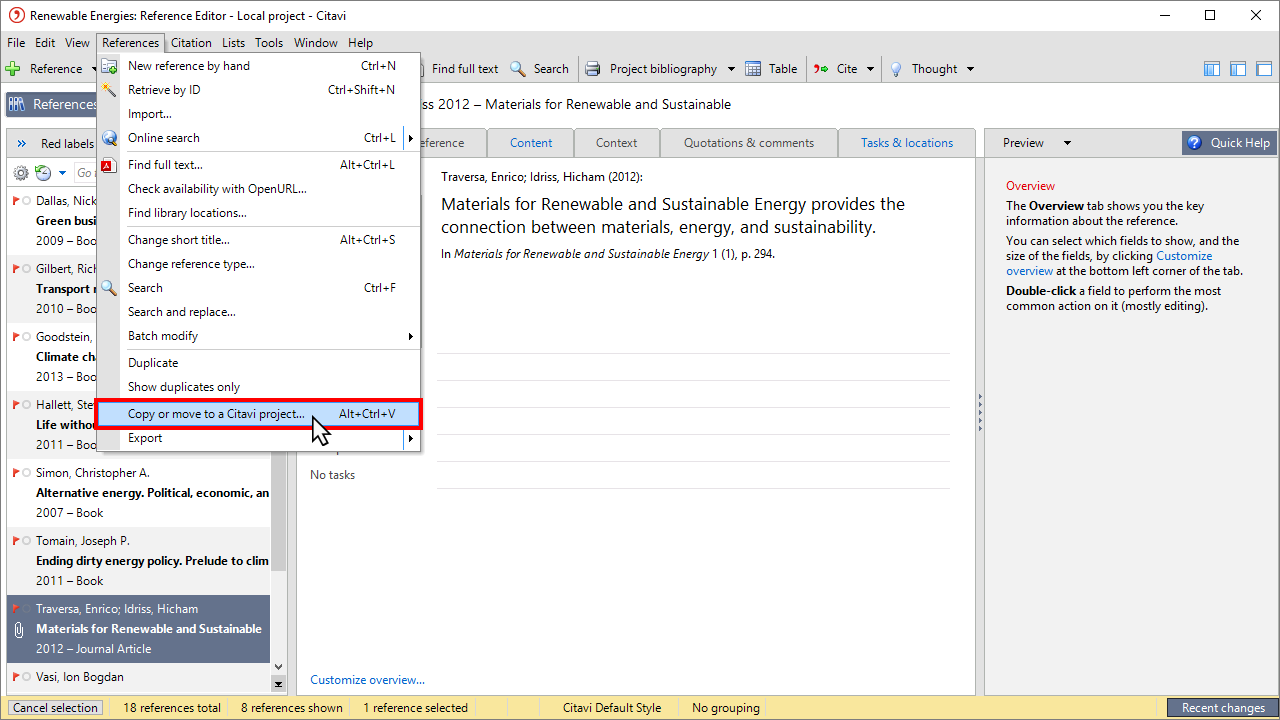1280x720 pixels.
Task: Click the Quick Help question mark icon
Action: pos(1194,143)
